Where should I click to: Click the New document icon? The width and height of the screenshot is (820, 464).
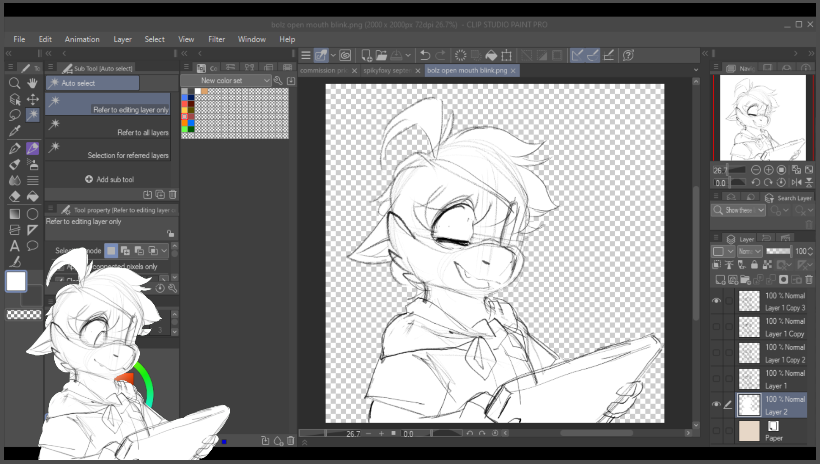tap(367, 55)
